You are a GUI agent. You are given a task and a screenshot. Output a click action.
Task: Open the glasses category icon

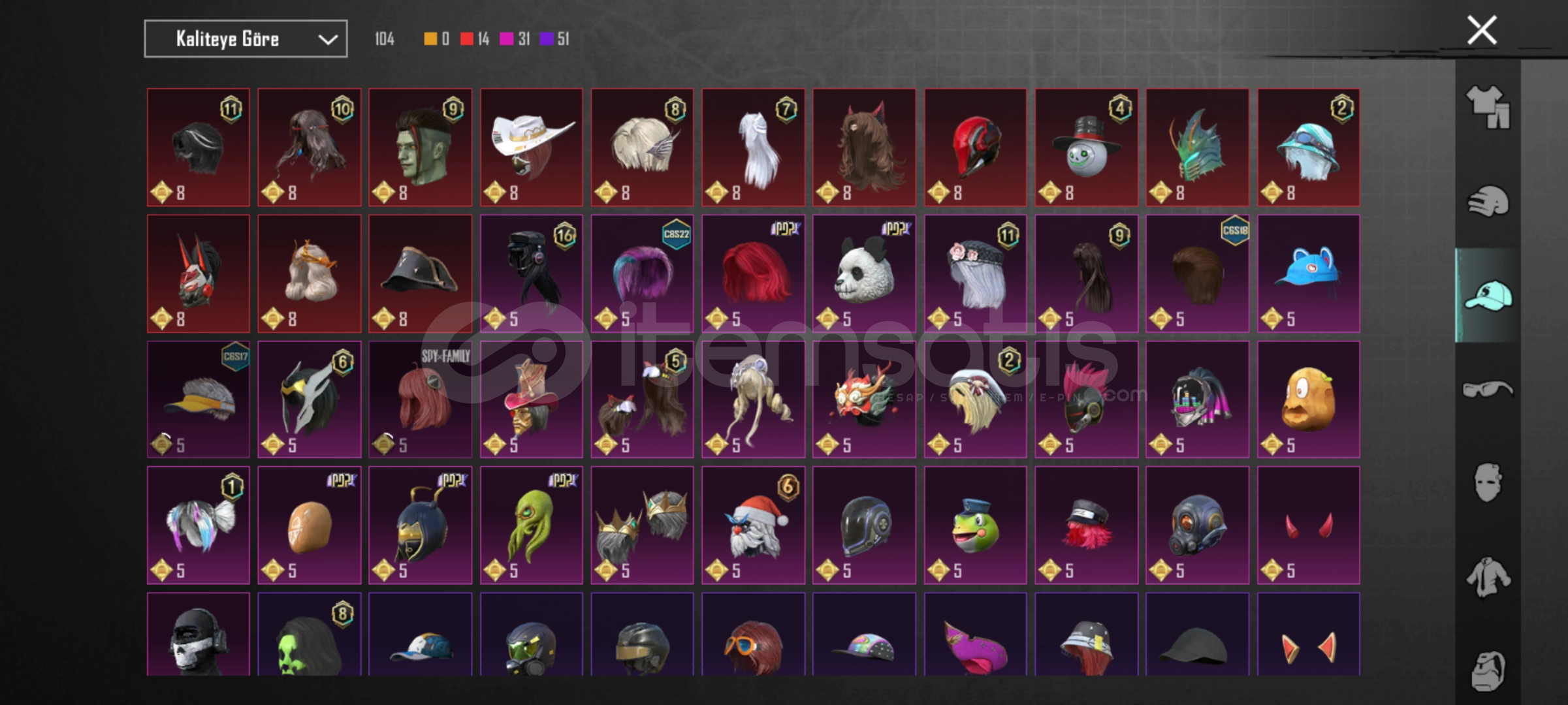(x=1488, y=389)
